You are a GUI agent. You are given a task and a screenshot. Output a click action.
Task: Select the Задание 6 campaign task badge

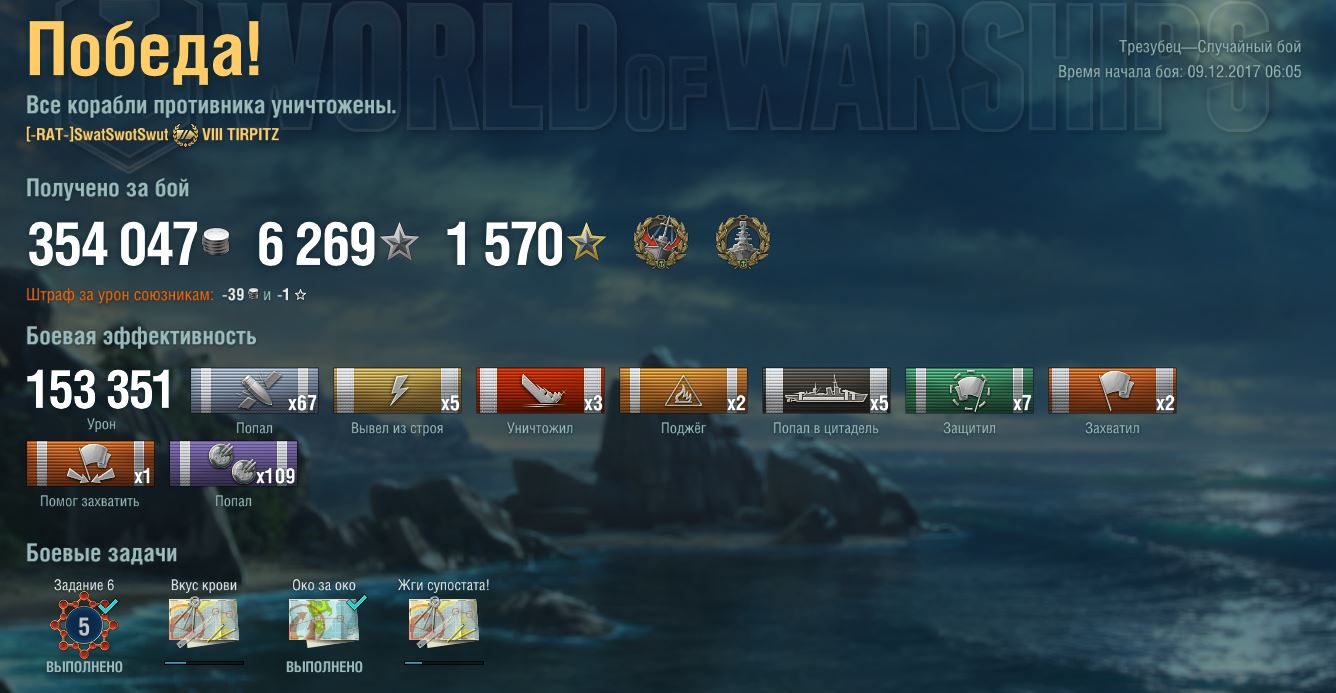[84, 627]
